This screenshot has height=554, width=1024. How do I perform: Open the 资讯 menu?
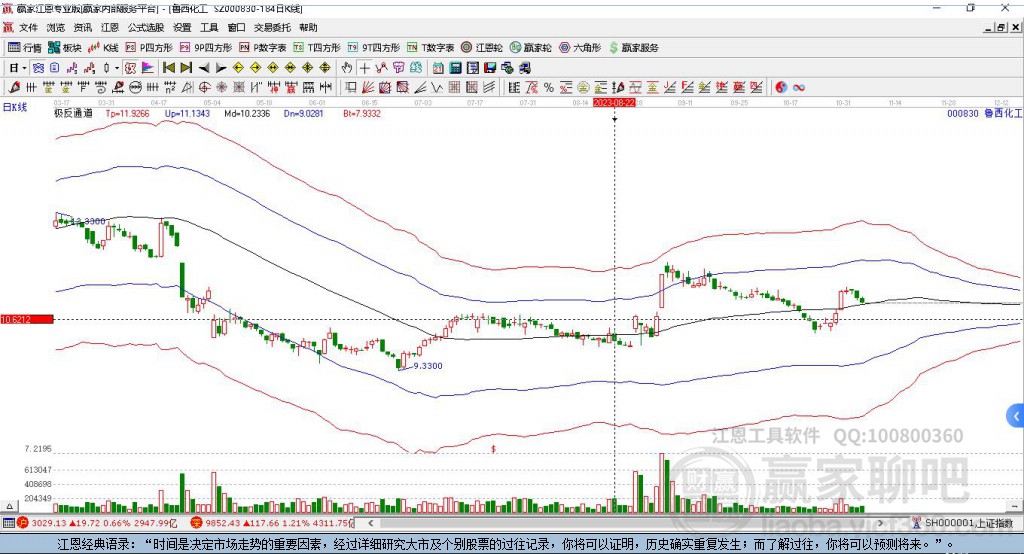coord(82,27)
